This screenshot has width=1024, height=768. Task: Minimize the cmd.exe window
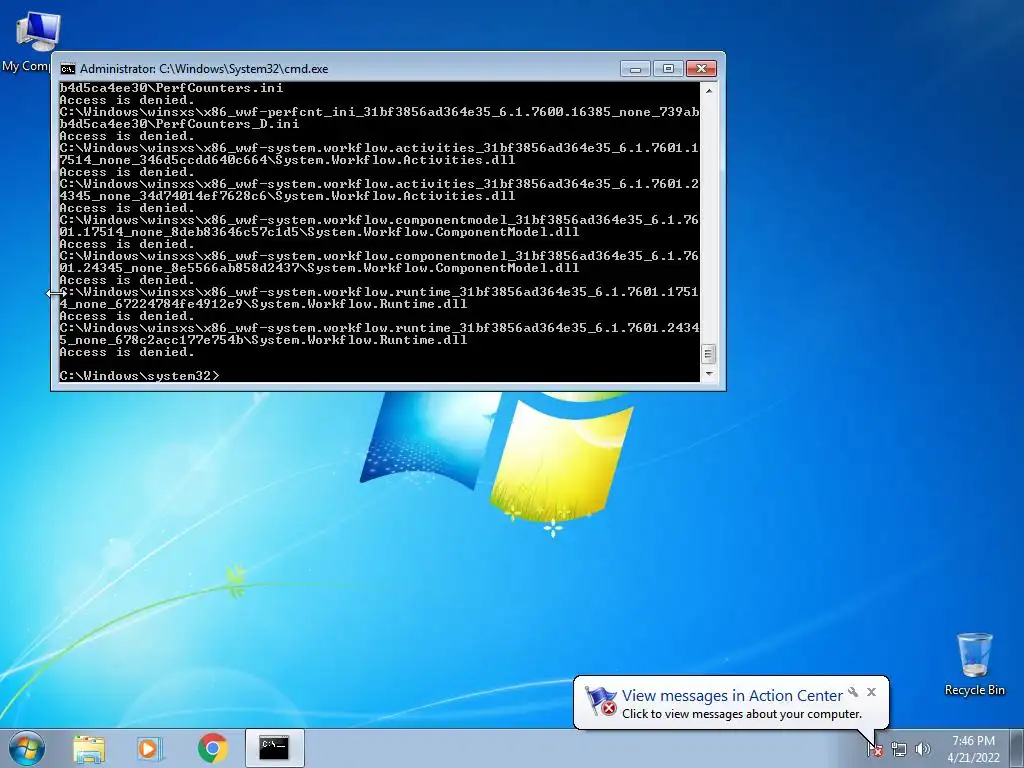point(635,69)
